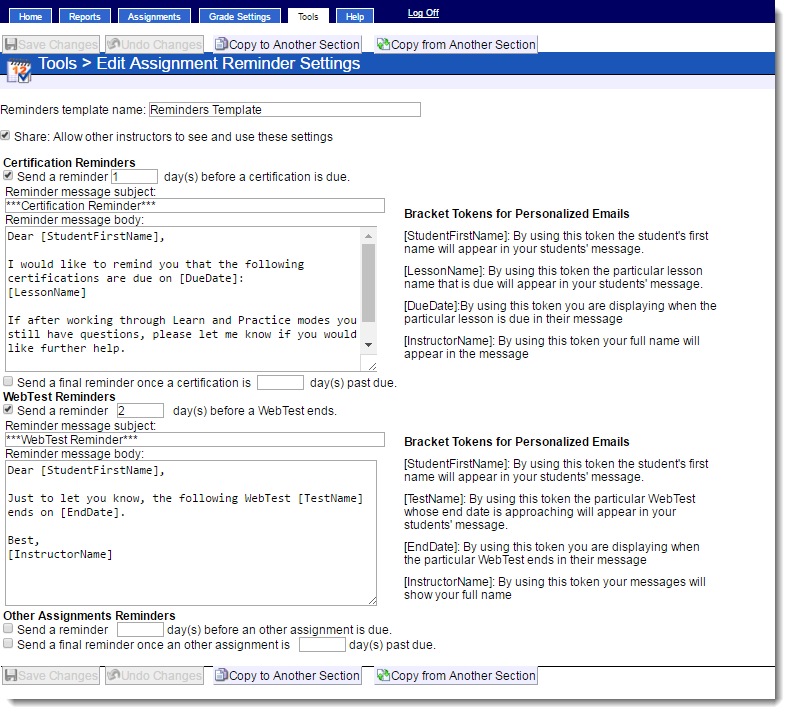Click the Other Assignments Reminders heading

89,616
